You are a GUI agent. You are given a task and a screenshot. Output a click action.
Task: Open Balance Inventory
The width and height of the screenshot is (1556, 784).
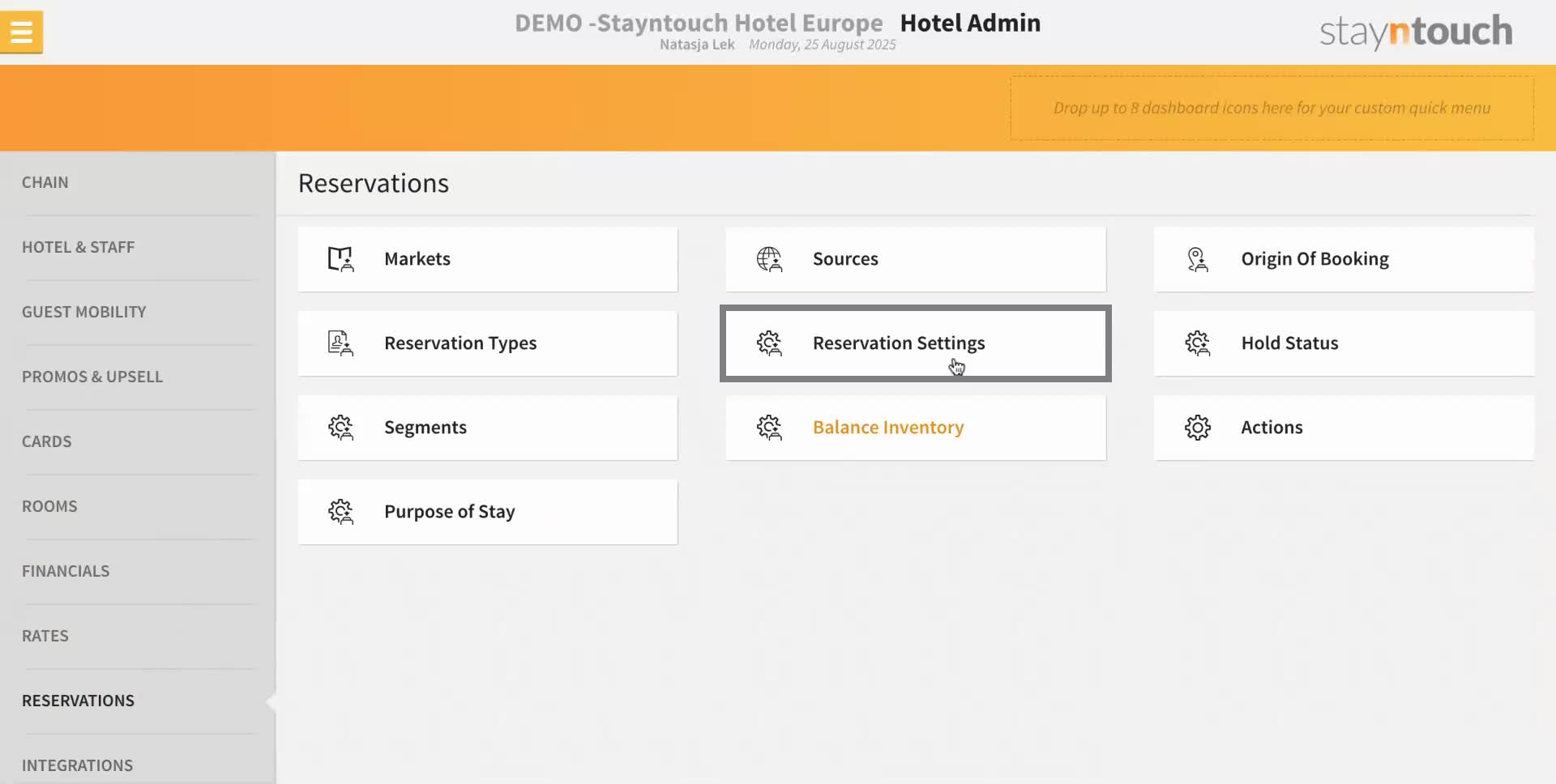(x=916, y=428)
